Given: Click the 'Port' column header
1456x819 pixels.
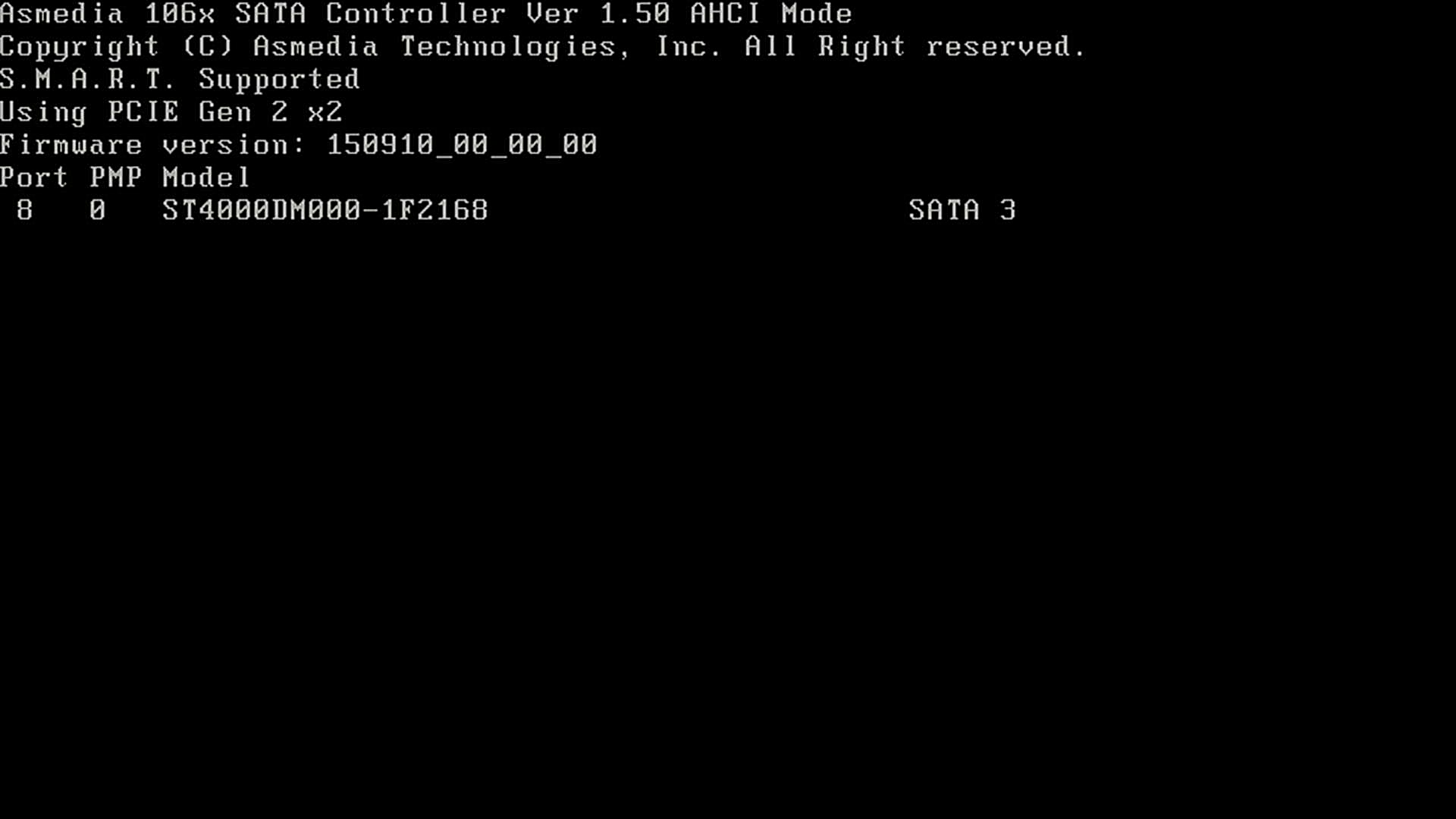Looking at the screenshot, I should tap(34, 177).
